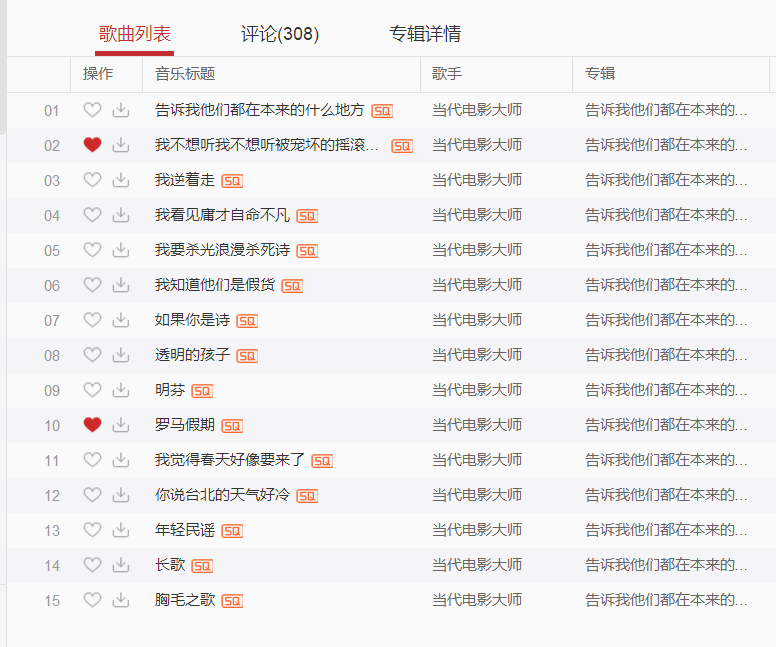
Task: Select song title 我不想听我不想听被宠坏的摇滚…
Action: [x=267, y=145]
